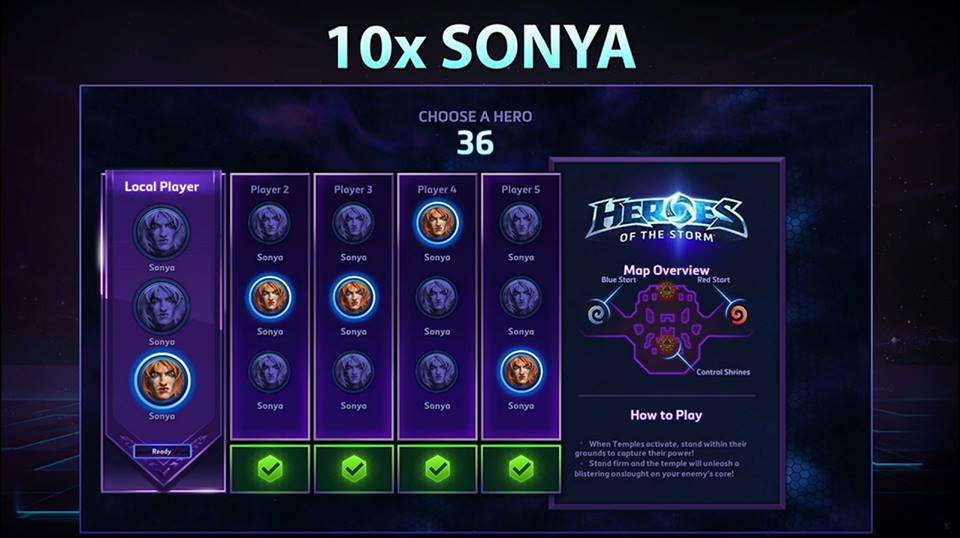The image size is (960, 538).
Task: Pick Local Player's second Sonya portrait
Action: coord(162,306)
